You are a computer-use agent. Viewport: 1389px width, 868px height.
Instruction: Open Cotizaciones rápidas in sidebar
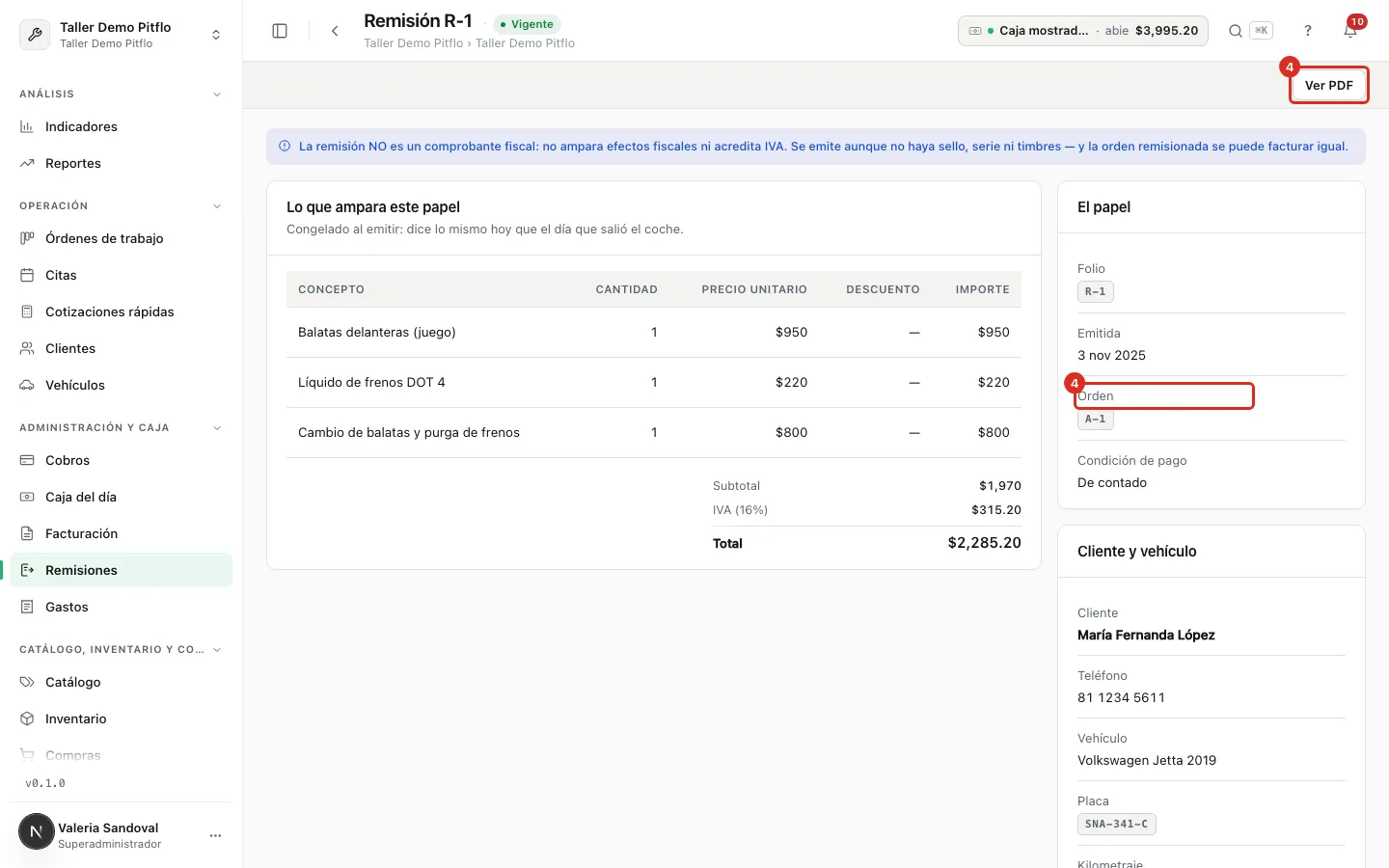[122, 312]
